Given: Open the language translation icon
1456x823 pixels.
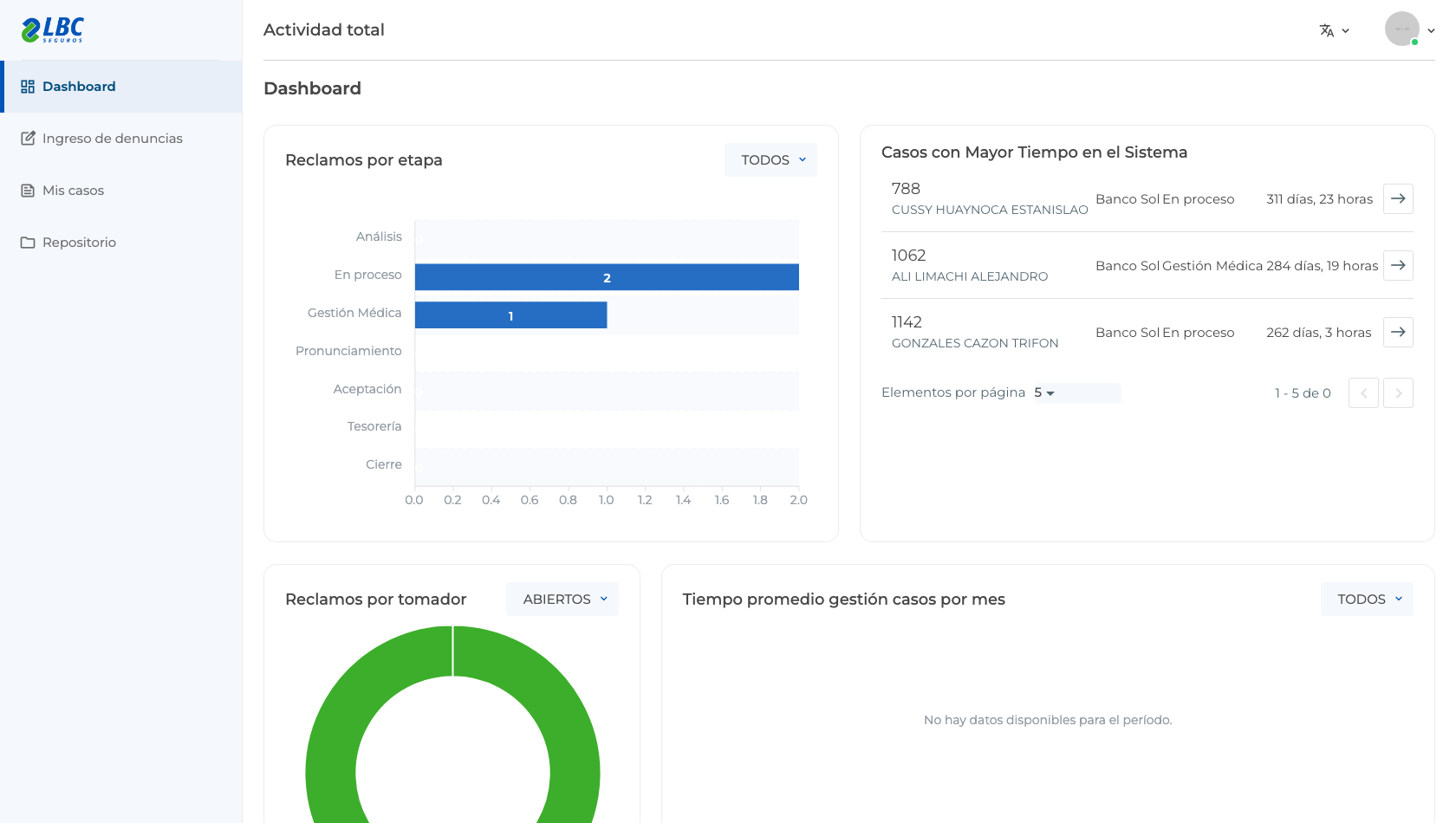Looking at the screenshot, I should click(1327, 30).
